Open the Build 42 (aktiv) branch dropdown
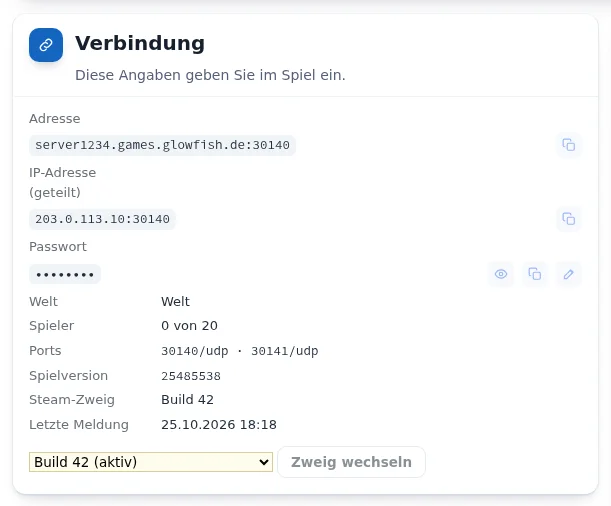The height and width of the screenshot is (506, 611). click(x=151, y=462)
